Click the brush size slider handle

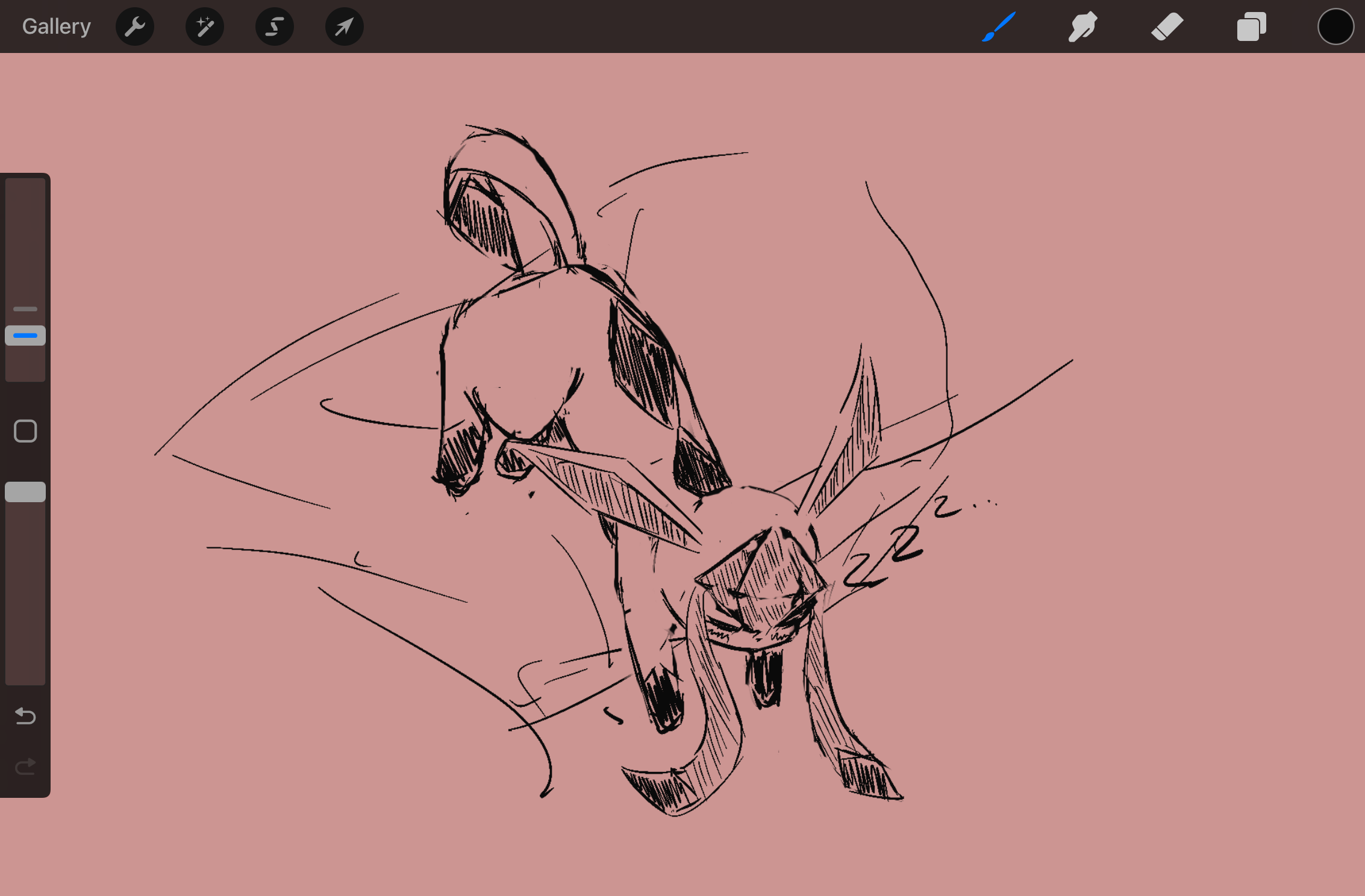[25, 335]
